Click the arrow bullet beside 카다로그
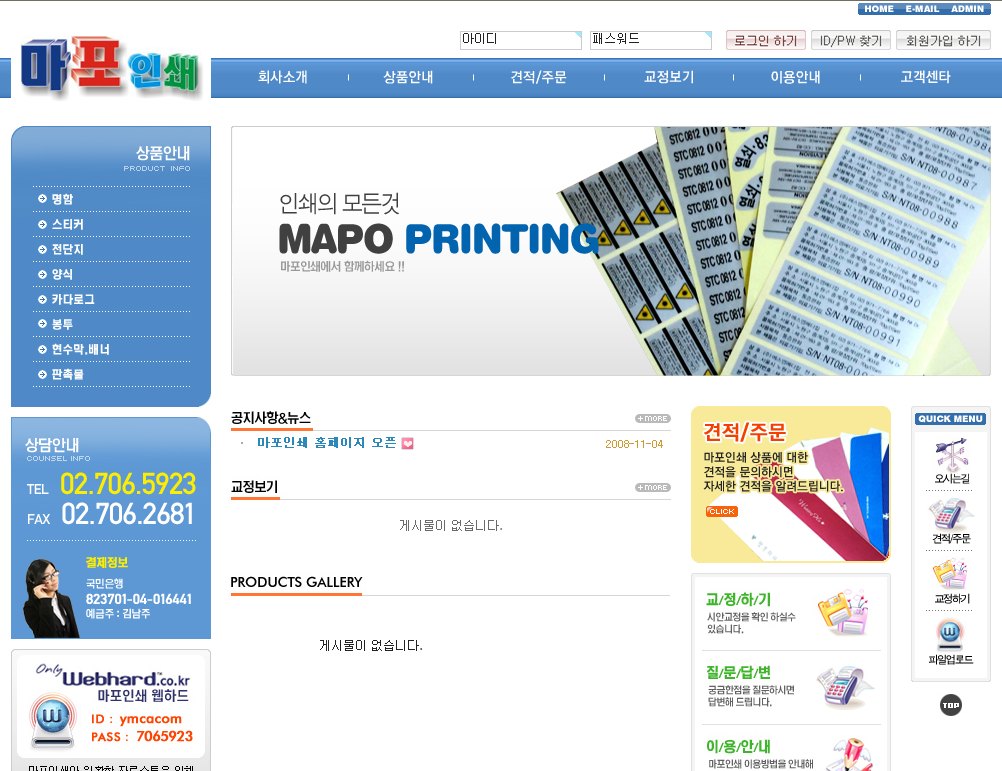Screen dimensions: 1002x771 tap(42, 299)
